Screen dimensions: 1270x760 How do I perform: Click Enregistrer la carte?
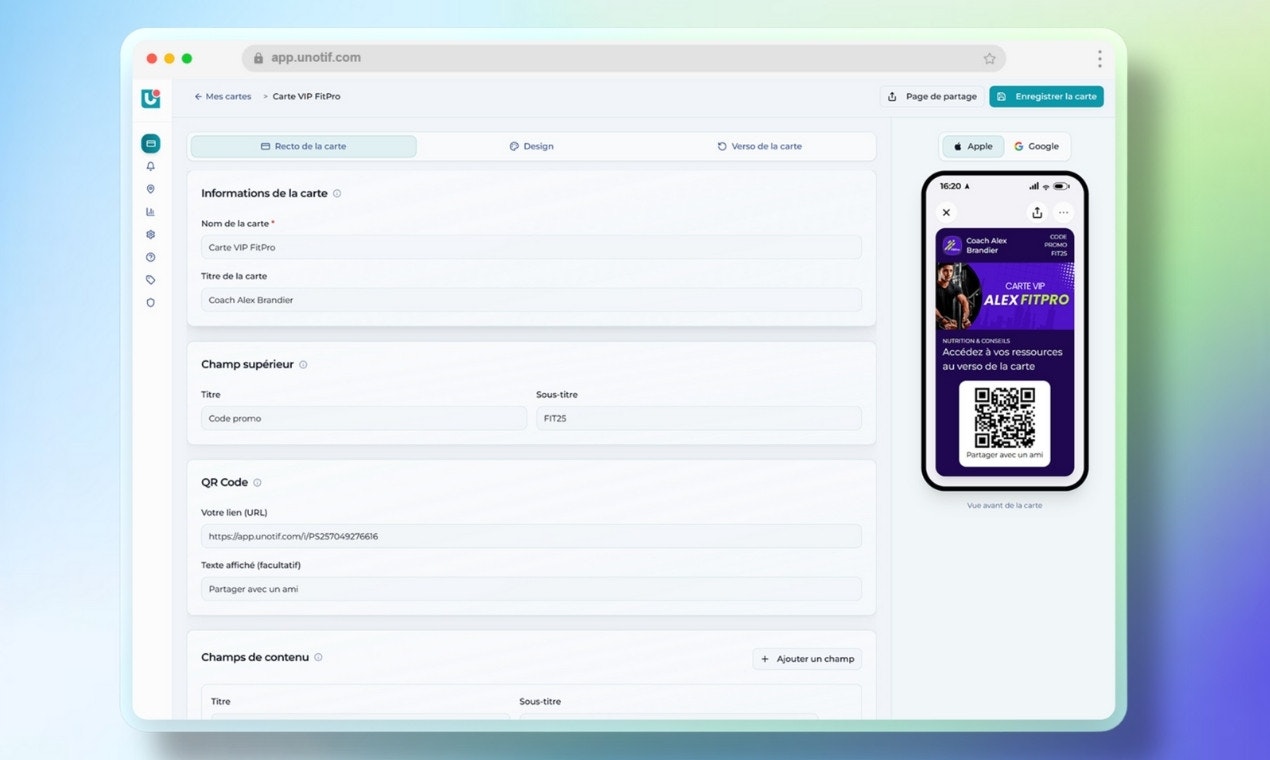click(1046, 96)
